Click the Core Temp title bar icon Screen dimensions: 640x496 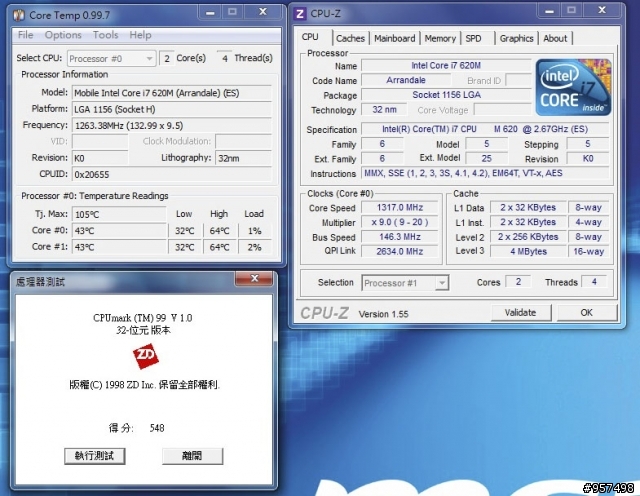coord(19,15)
